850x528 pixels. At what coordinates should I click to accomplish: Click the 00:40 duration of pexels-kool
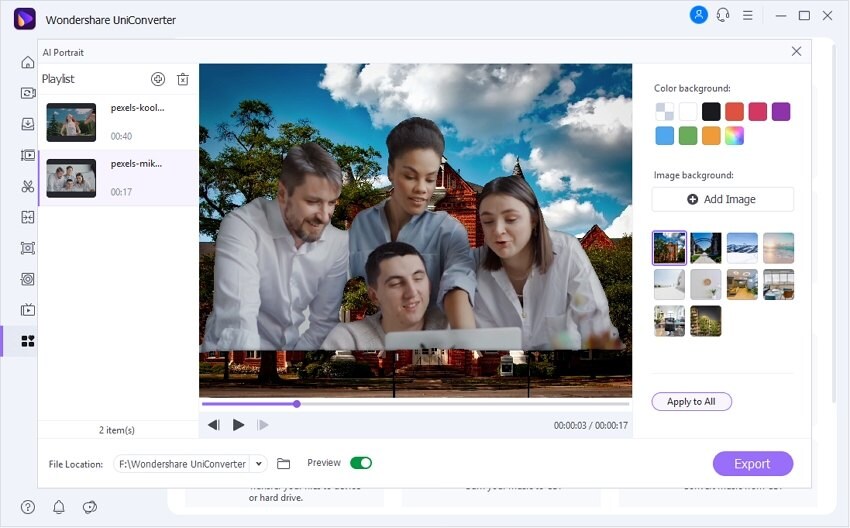(x=121, y=136)
